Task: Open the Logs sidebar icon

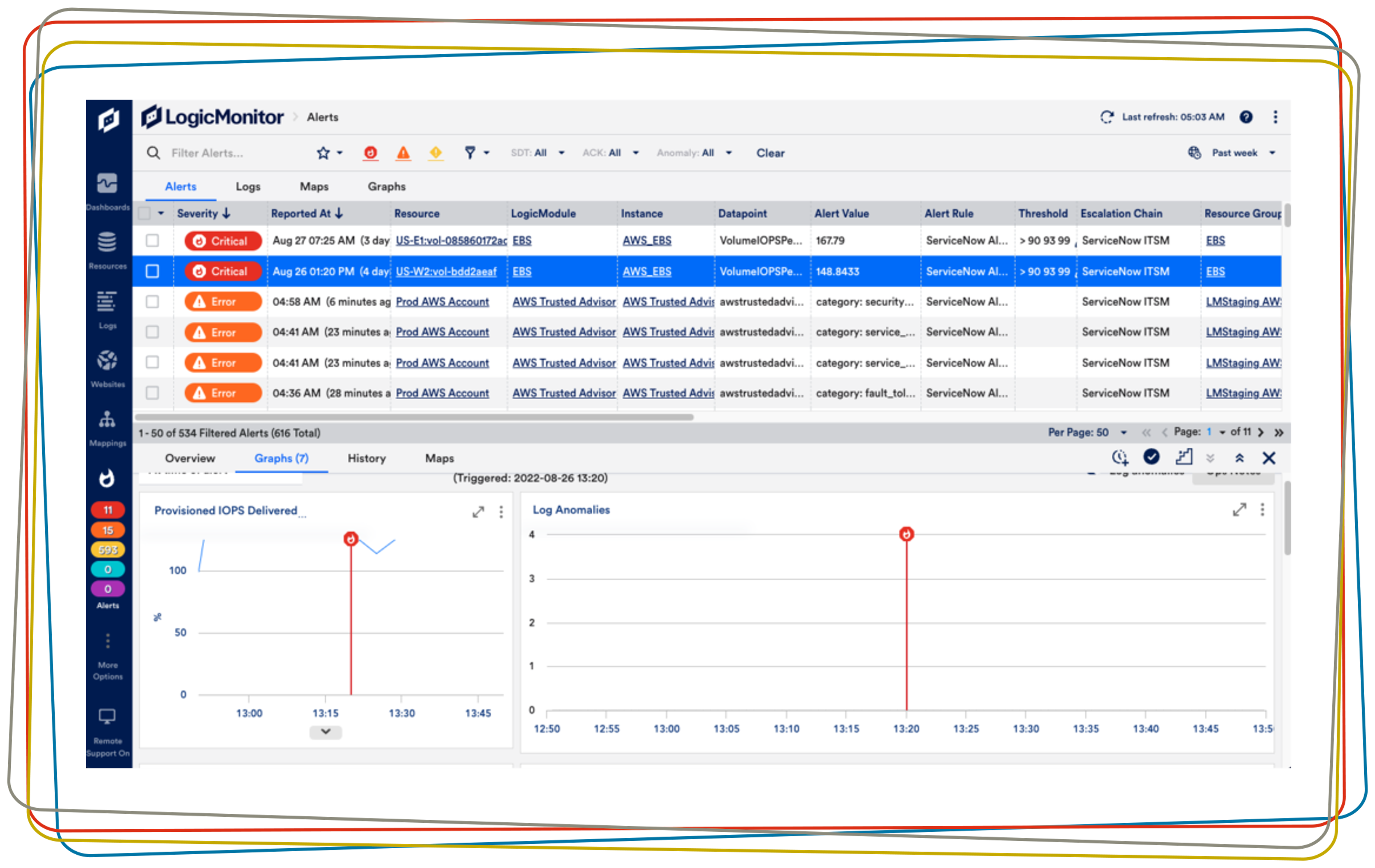Action: pos(107,302)
